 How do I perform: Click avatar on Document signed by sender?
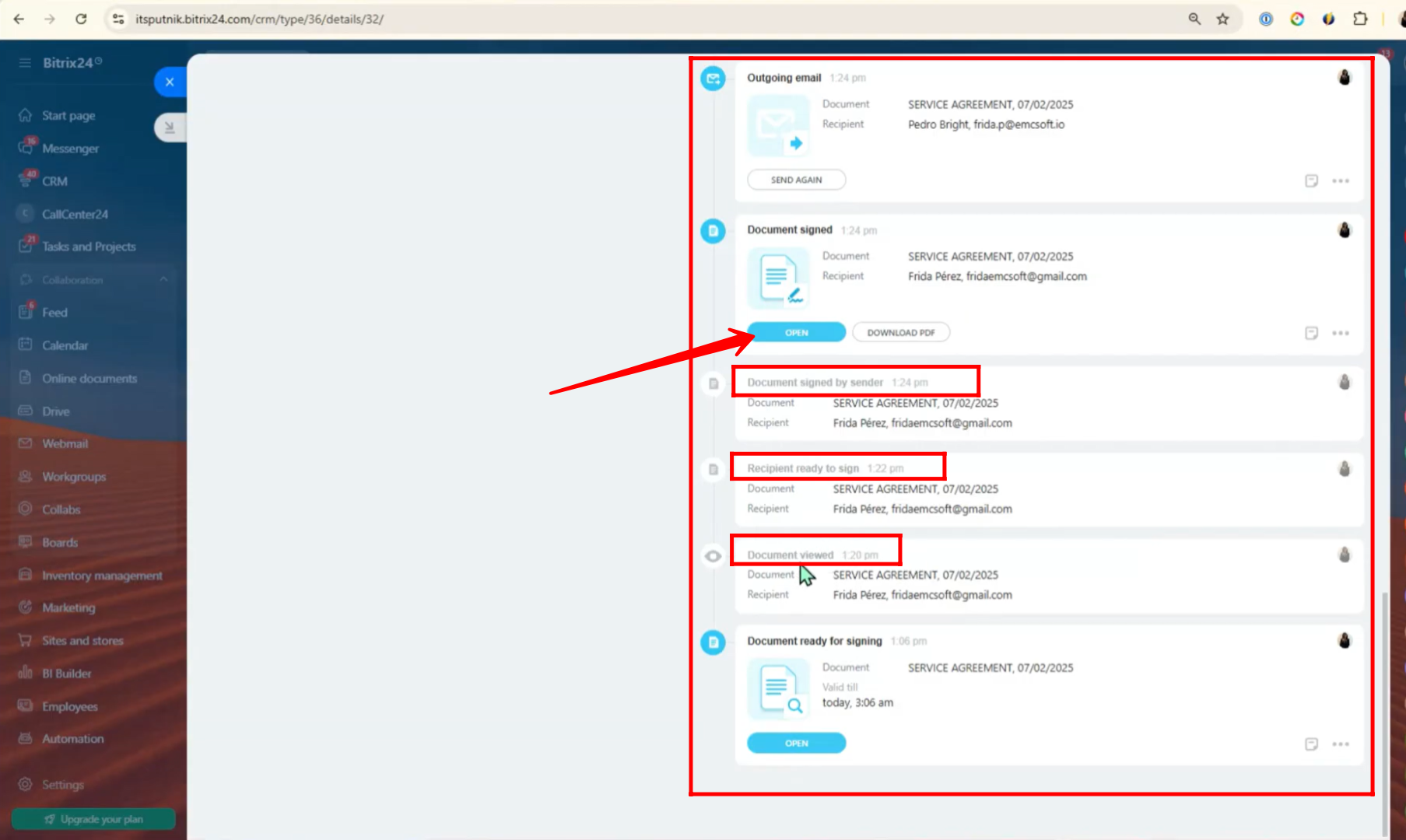click(1345, 382)
